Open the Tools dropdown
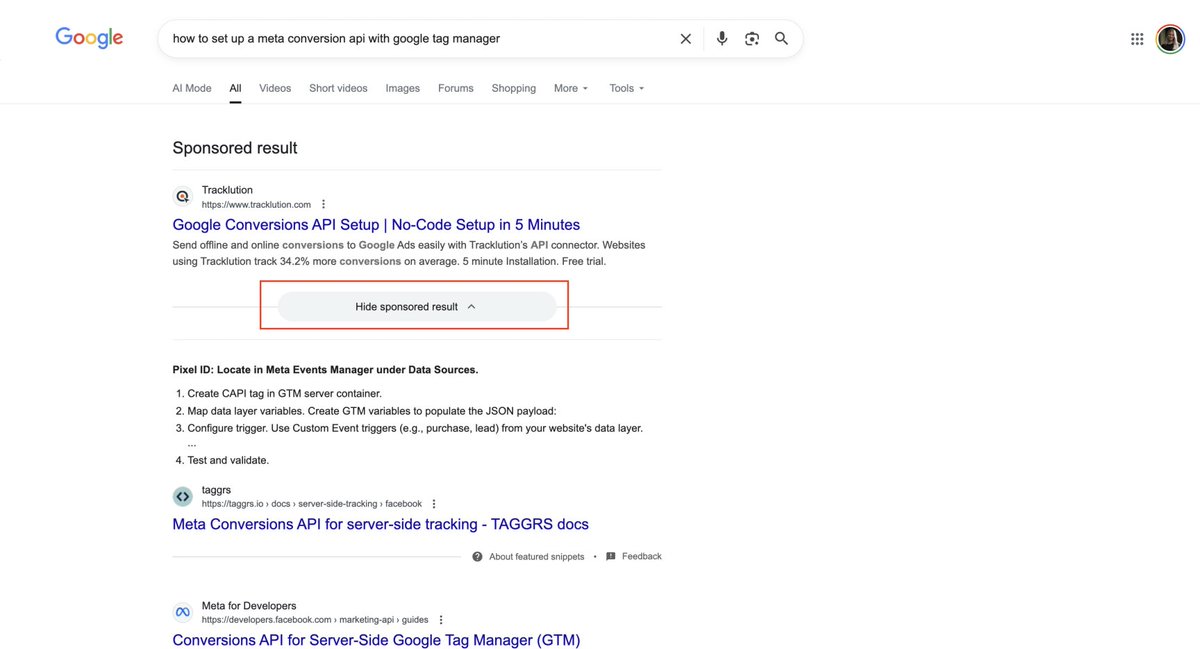This screenshot has width=1200, height=649. (x=627, y=88)
